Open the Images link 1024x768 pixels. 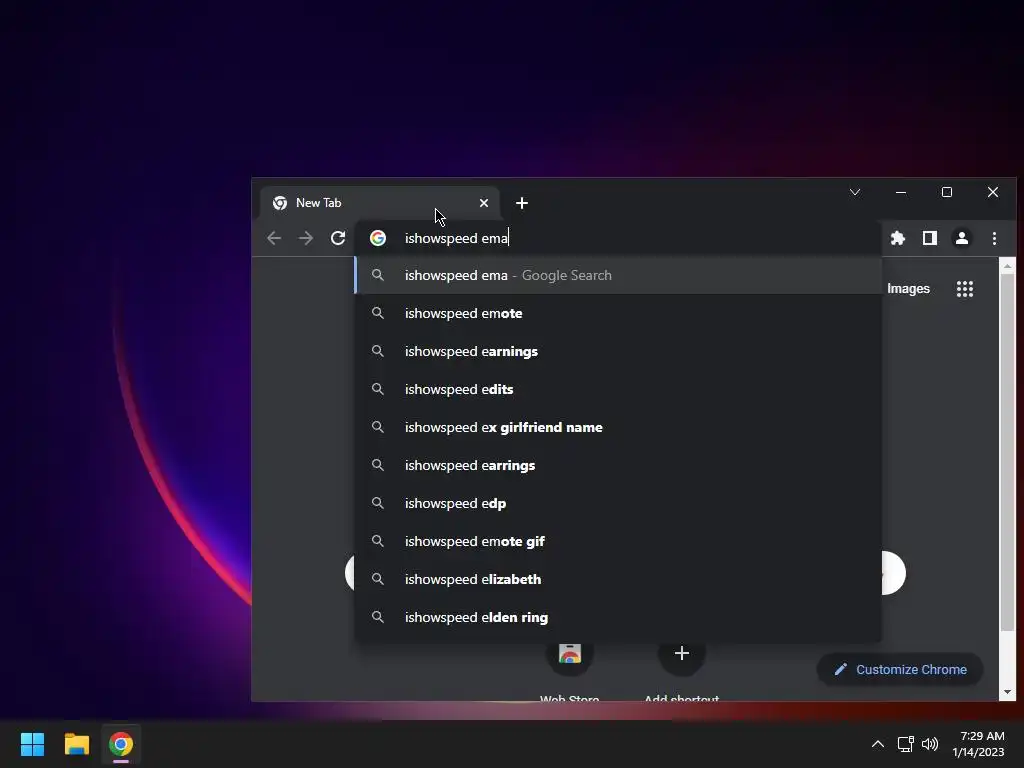click(908, 289)
